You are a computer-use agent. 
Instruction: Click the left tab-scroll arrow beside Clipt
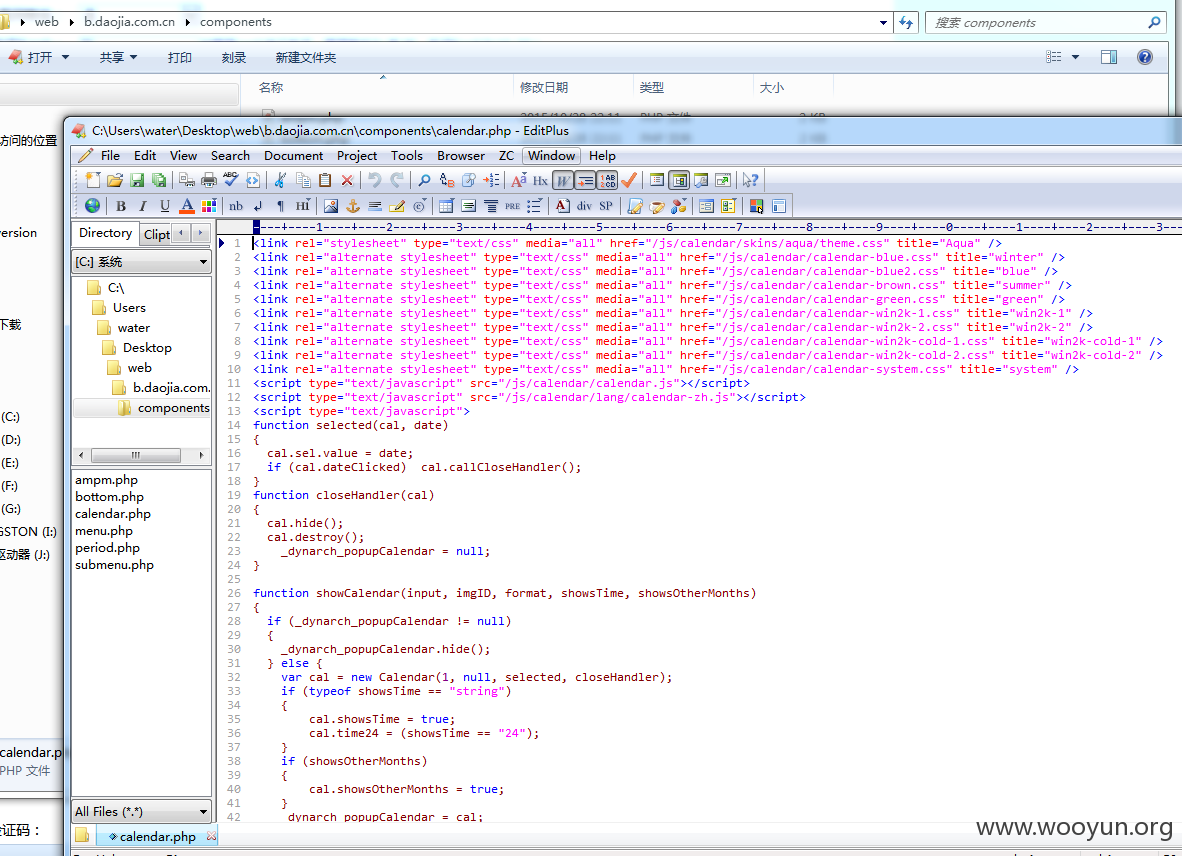pyautogui.click(x=181, y=233)
